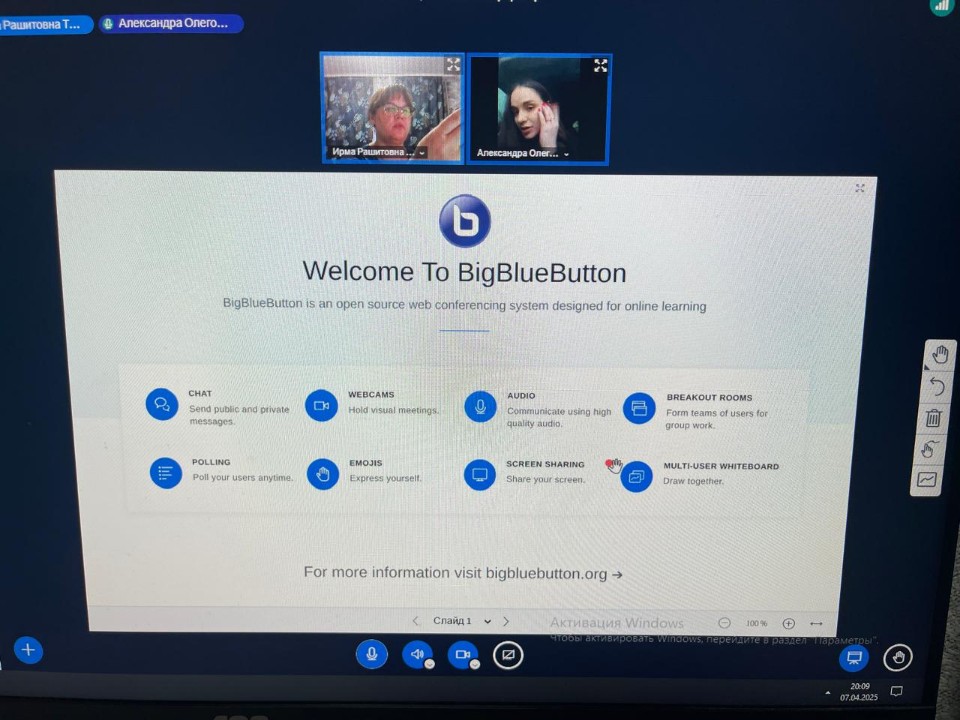960x720 pixels.
Task: Toggle the speaker audio button
Action: coord(417,654)
